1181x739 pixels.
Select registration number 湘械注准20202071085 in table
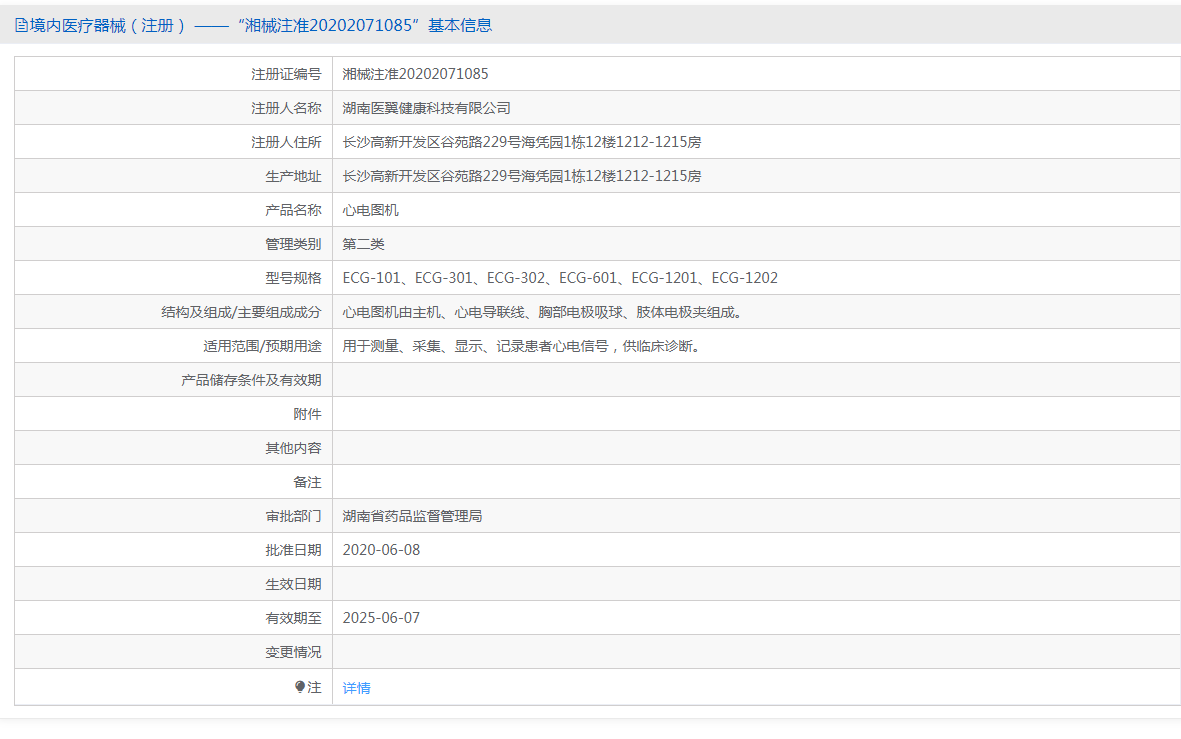click(415, 74)
